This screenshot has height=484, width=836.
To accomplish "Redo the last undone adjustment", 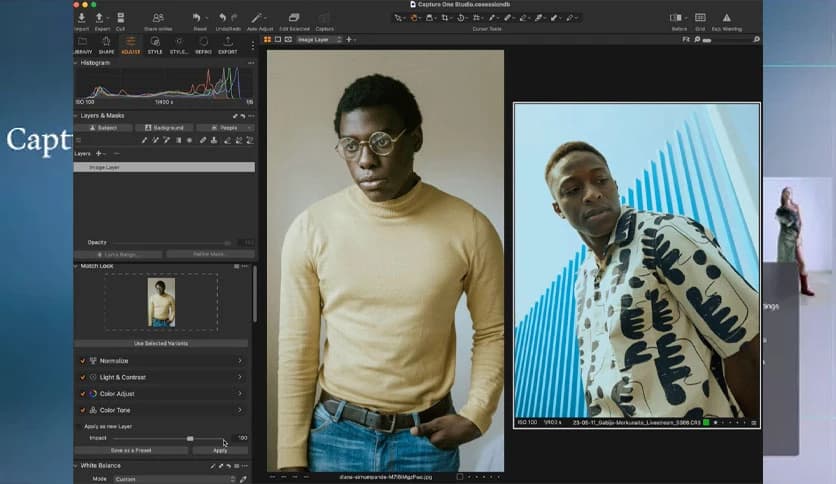I will [234, 18].
